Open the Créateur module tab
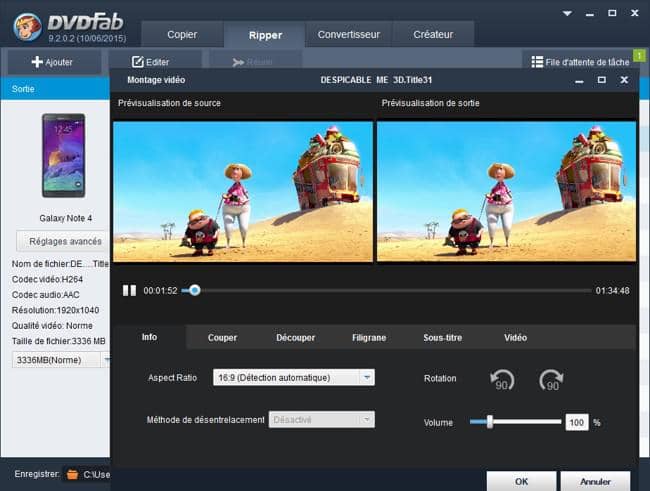This screenshot has width=650, height=491. (433, 34)
